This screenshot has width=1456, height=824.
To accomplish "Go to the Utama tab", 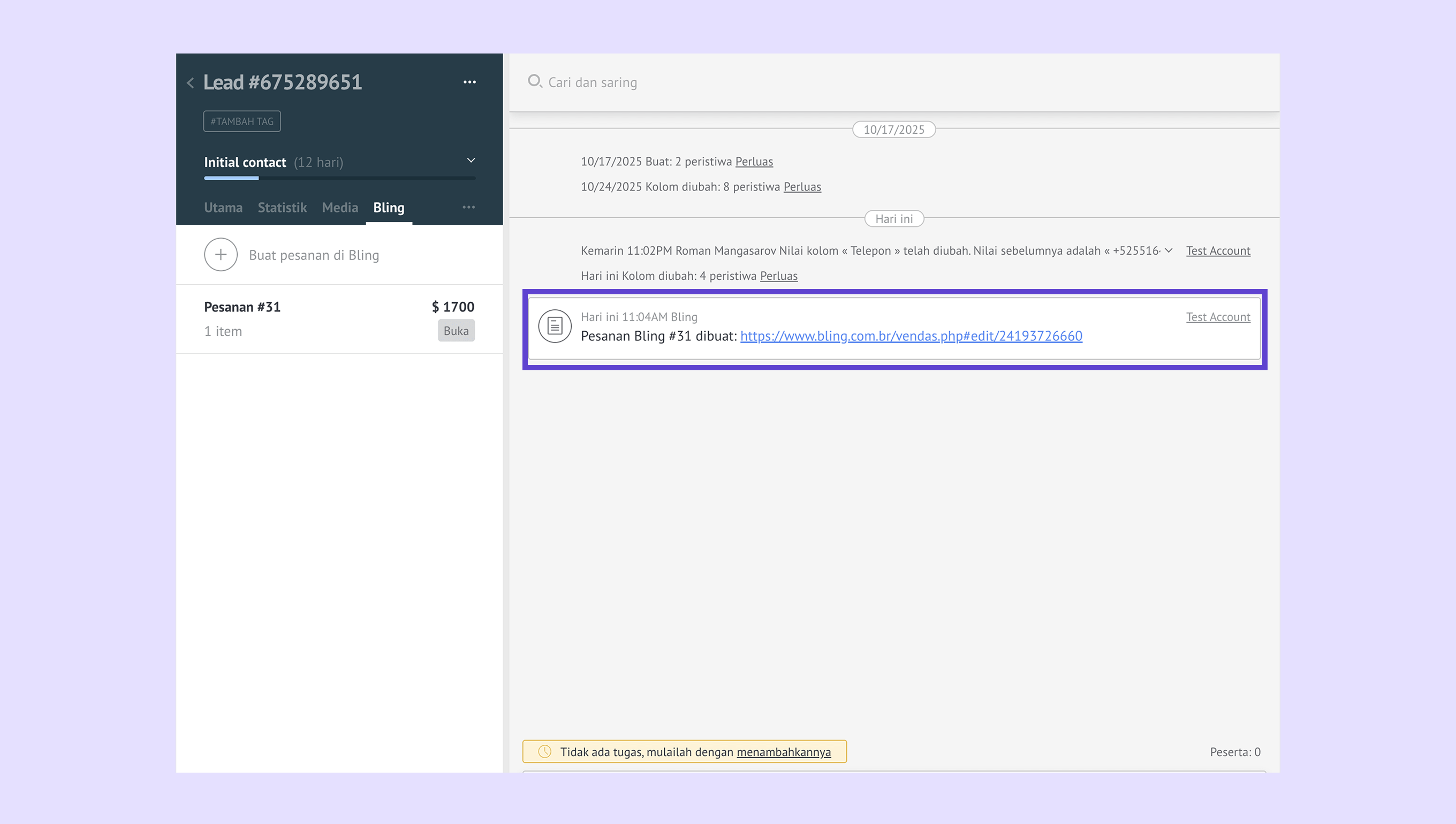I will click(223, 208).
